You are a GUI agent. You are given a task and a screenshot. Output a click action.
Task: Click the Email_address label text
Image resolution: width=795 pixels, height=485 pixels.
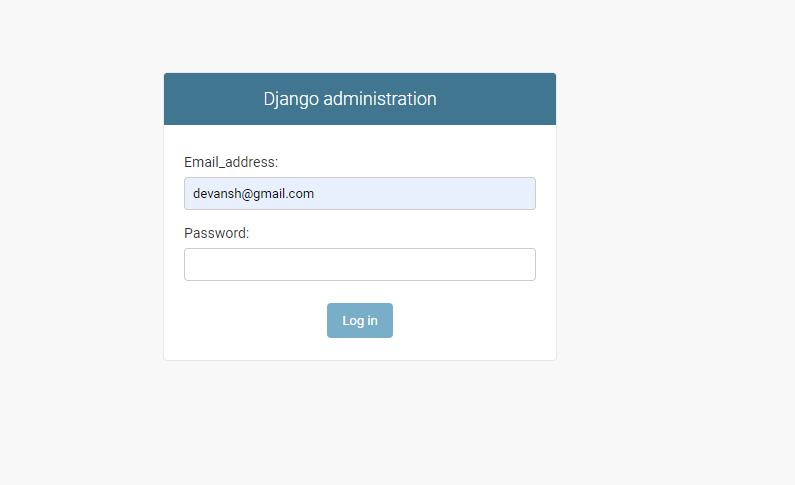pos(231,162)
